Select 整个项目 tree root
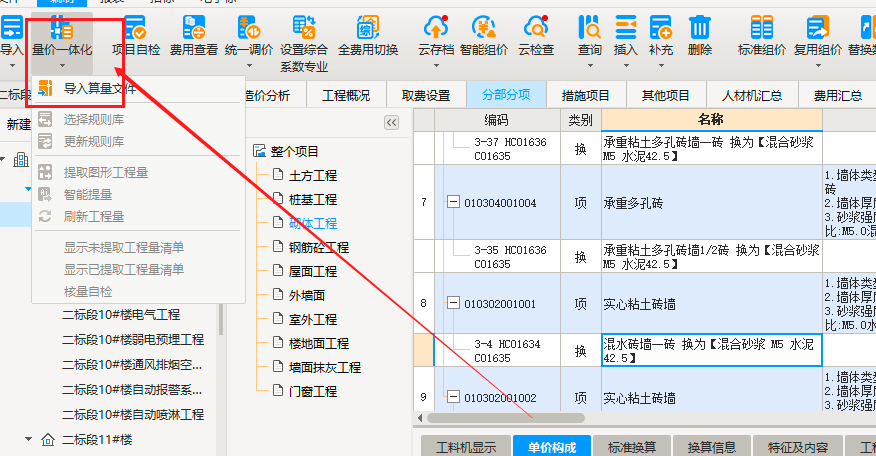876x456 pixels. 294,151
